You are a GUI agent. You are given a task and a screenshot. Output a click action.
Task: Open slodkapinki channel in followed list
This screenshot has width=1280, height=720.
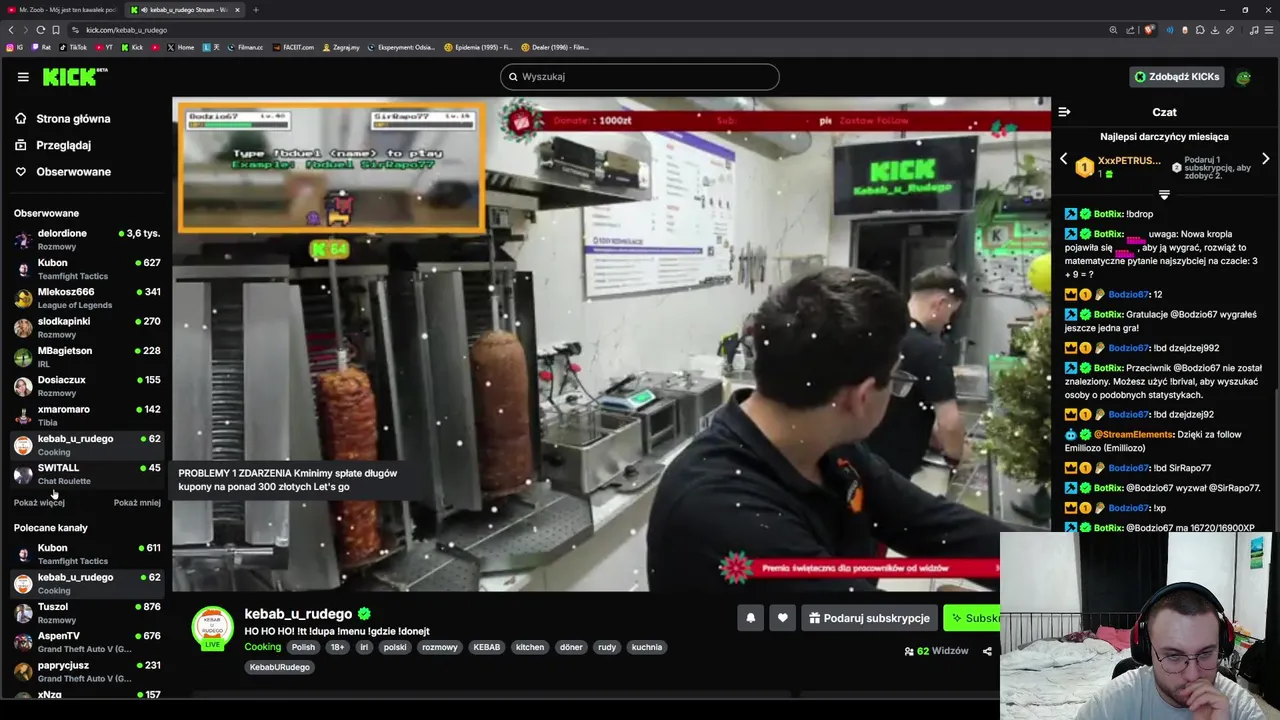tap(87, 327)
